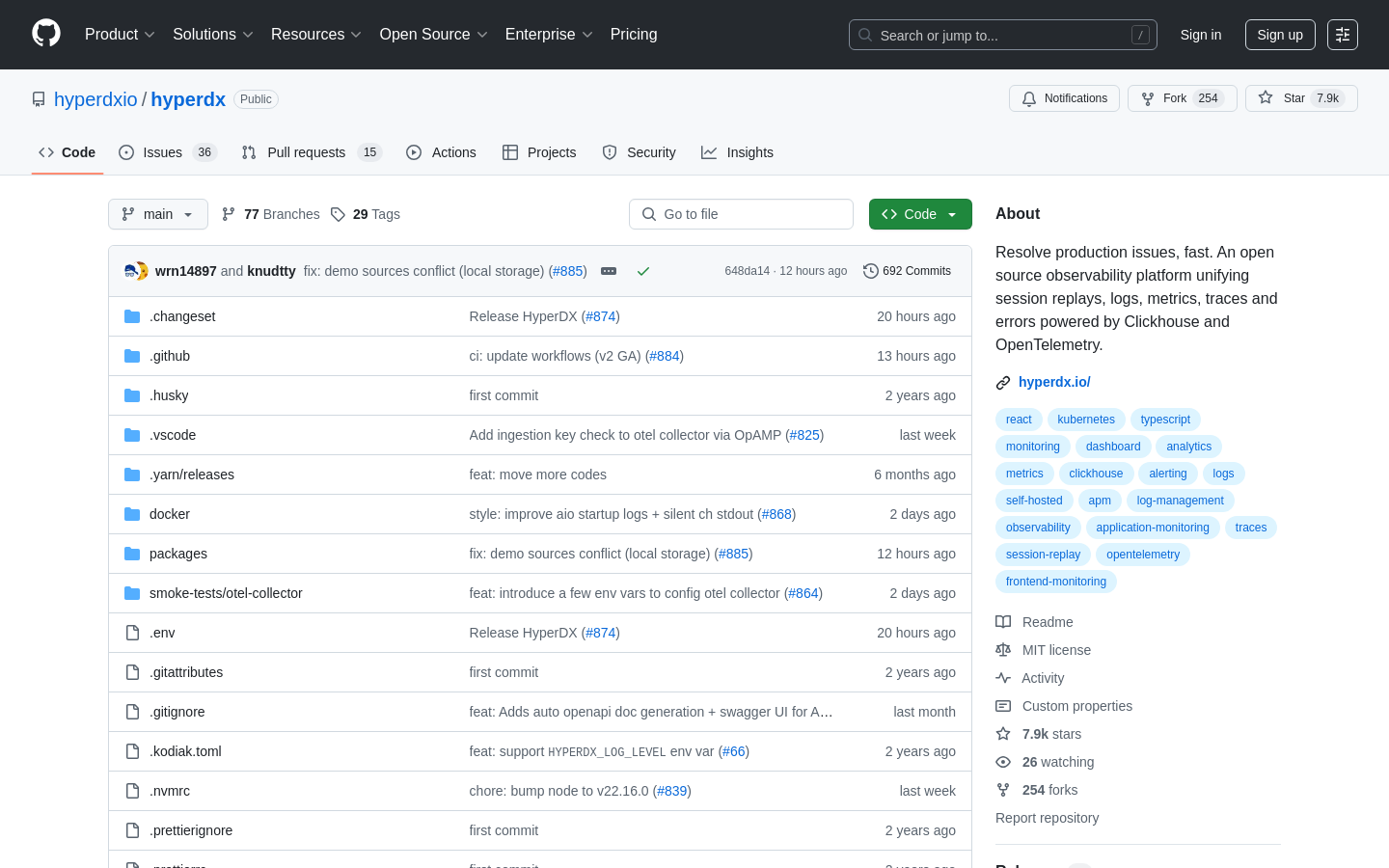Click the Report repository link
This screenshot has height=868, width=1389.
(1047, 818)
